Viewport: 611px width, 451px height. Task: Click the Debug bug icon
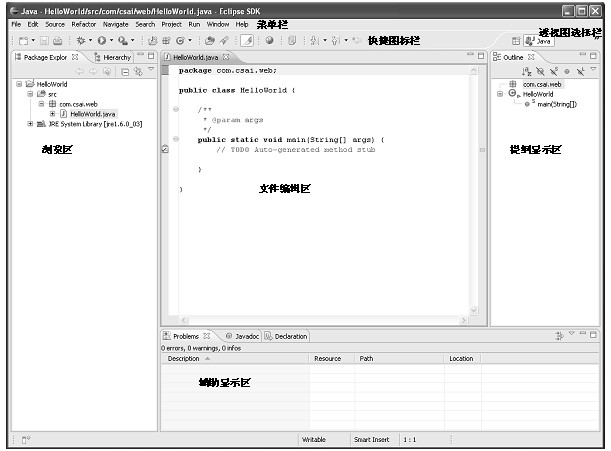[x=81, y=40]
